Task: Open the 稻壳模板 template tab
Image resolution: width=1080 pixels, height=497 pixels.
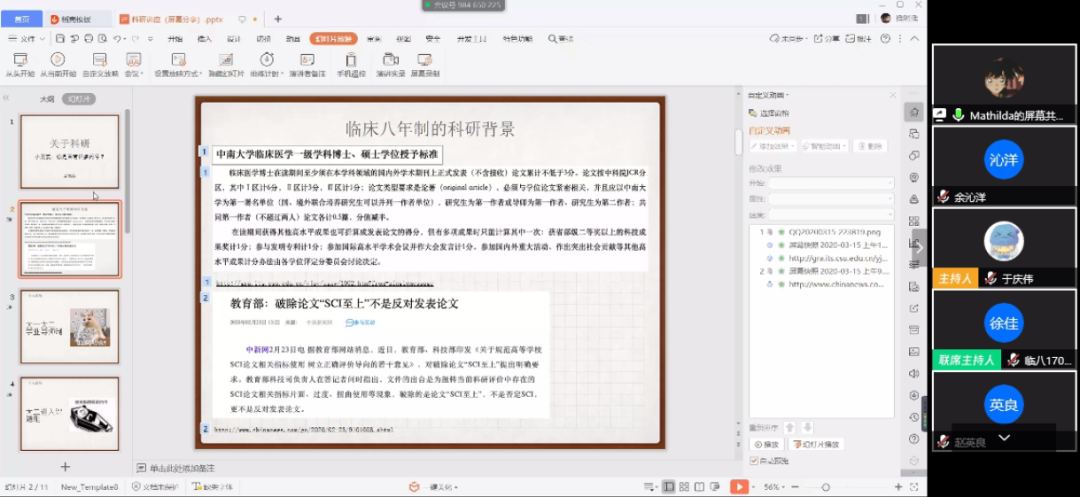Action: pos(74,18)
